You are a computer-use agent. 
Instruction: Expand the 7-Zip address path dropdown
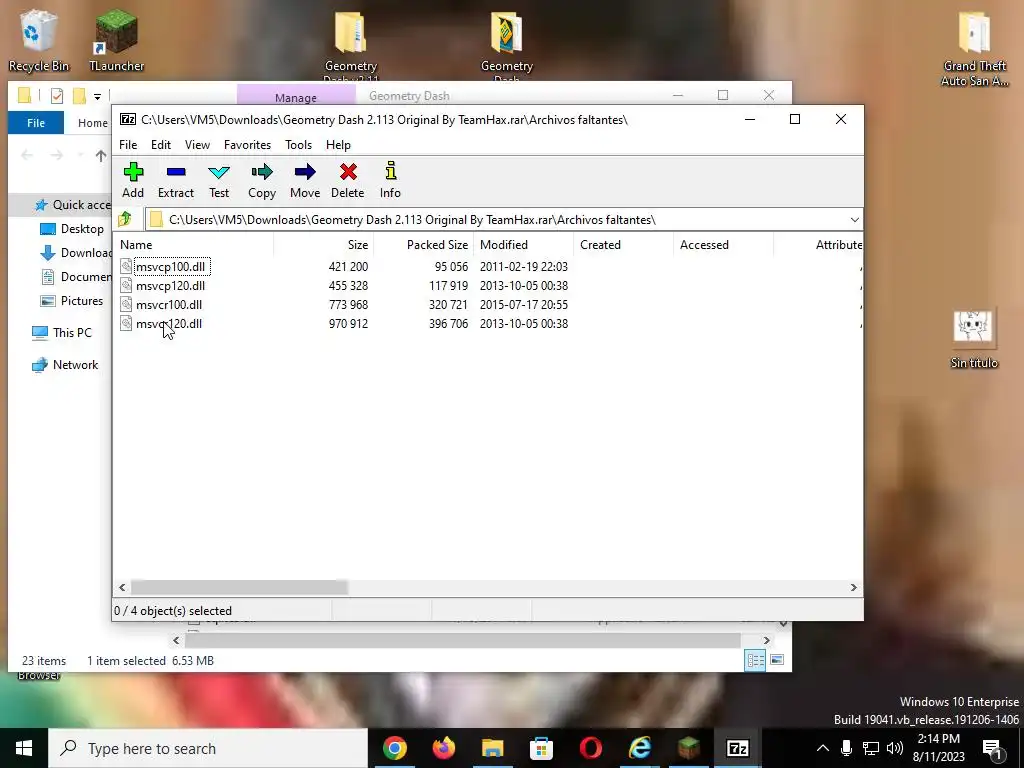[854, 219]
